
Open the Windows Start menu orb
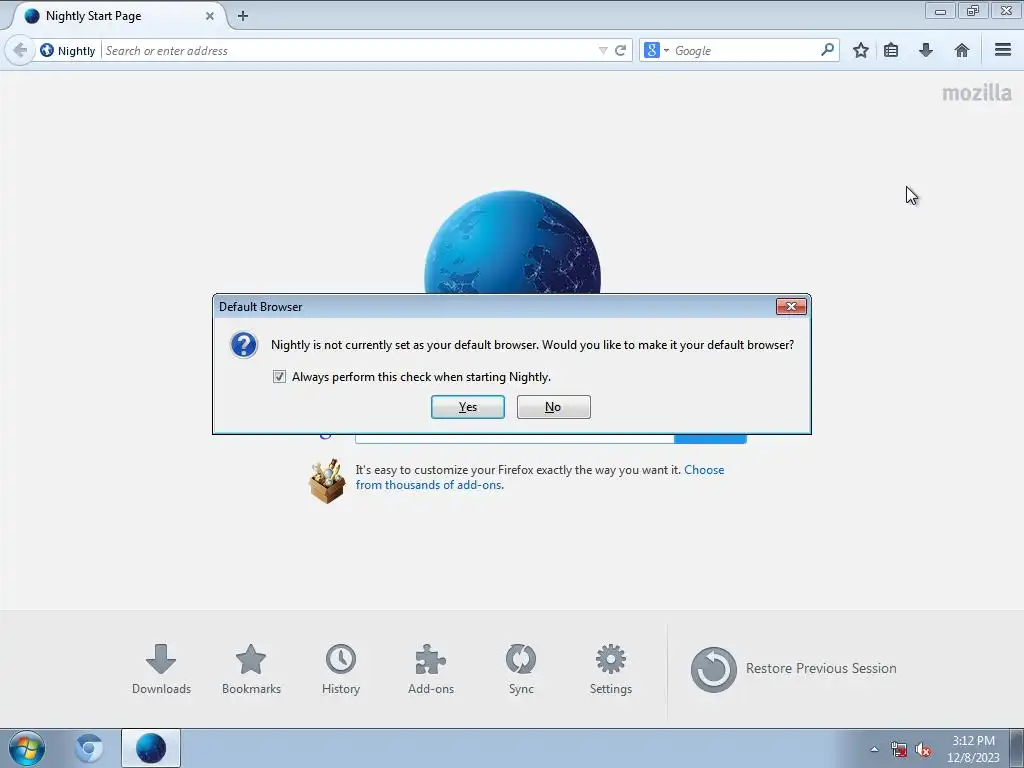(26, 748)
